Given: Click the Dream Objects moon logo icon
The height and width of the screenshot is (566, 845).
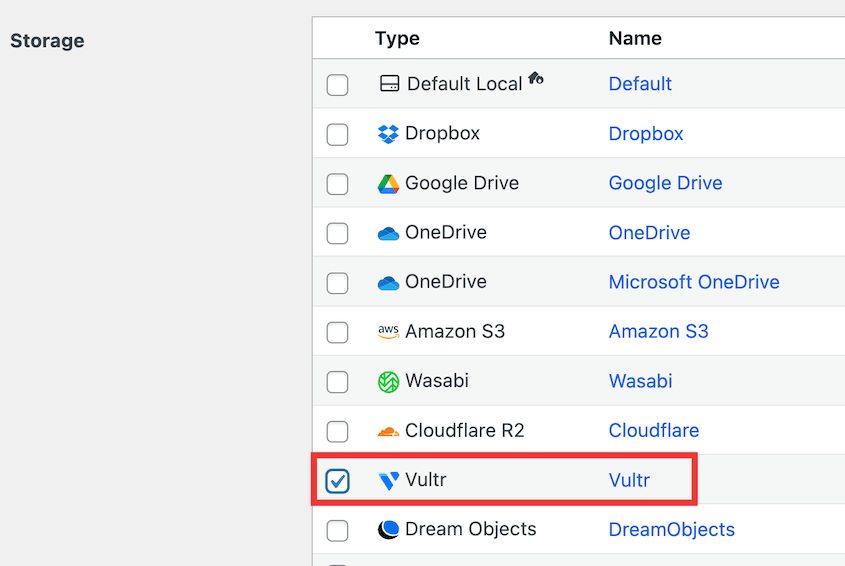Looking at the screenshot, I should click(x=388, y=529).
